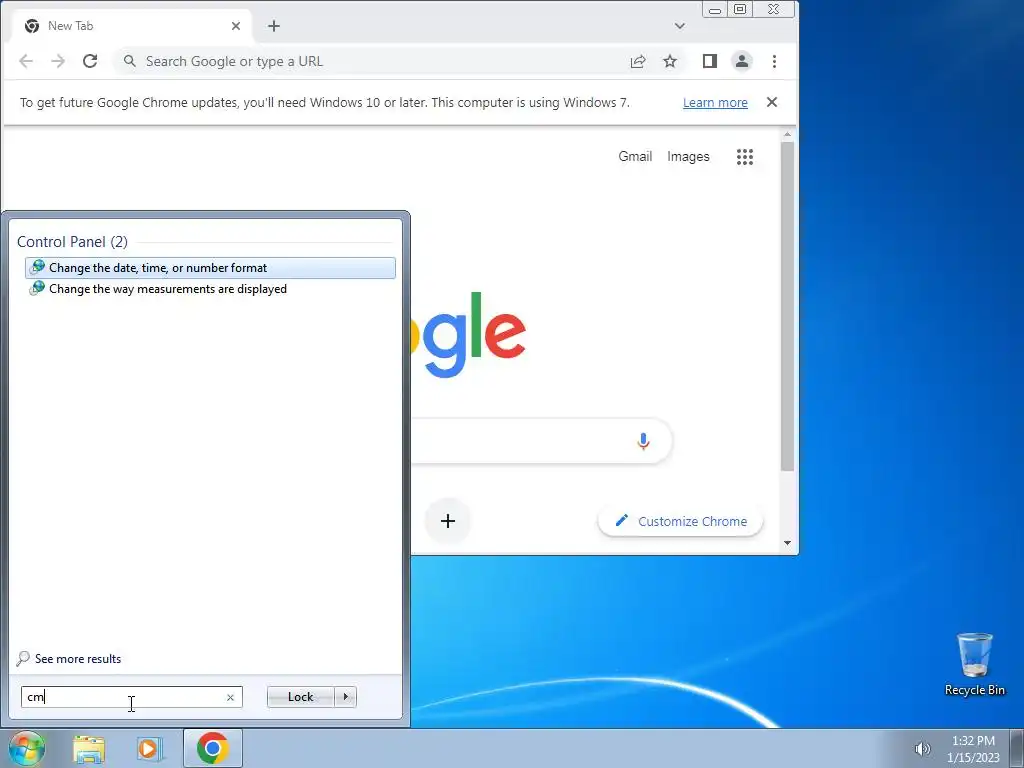Reload the page in Chrome
Viewport: 1024px width, 768px height.
(90, 61)
